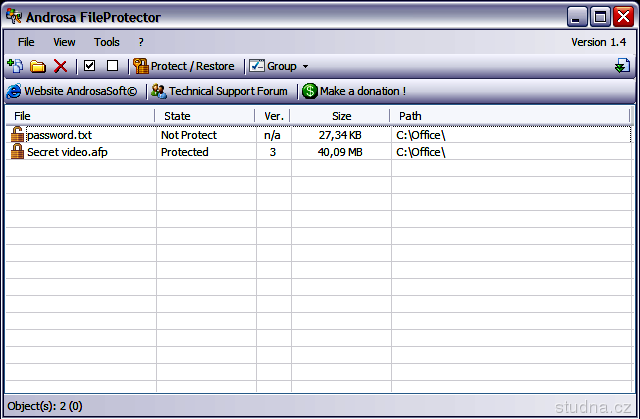Open the File menu

[26, 42]
